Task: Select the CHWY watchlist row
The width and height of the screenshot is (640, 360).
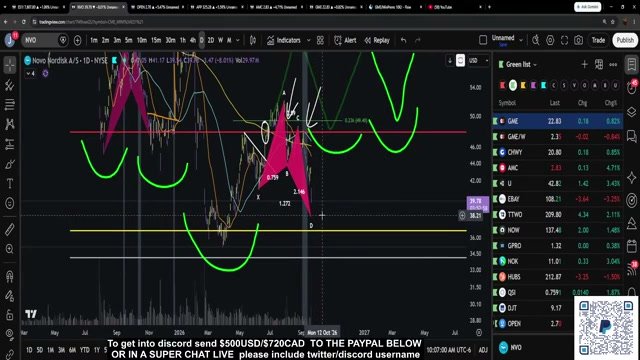Action: pyautogui.click(x=558, y=152)
